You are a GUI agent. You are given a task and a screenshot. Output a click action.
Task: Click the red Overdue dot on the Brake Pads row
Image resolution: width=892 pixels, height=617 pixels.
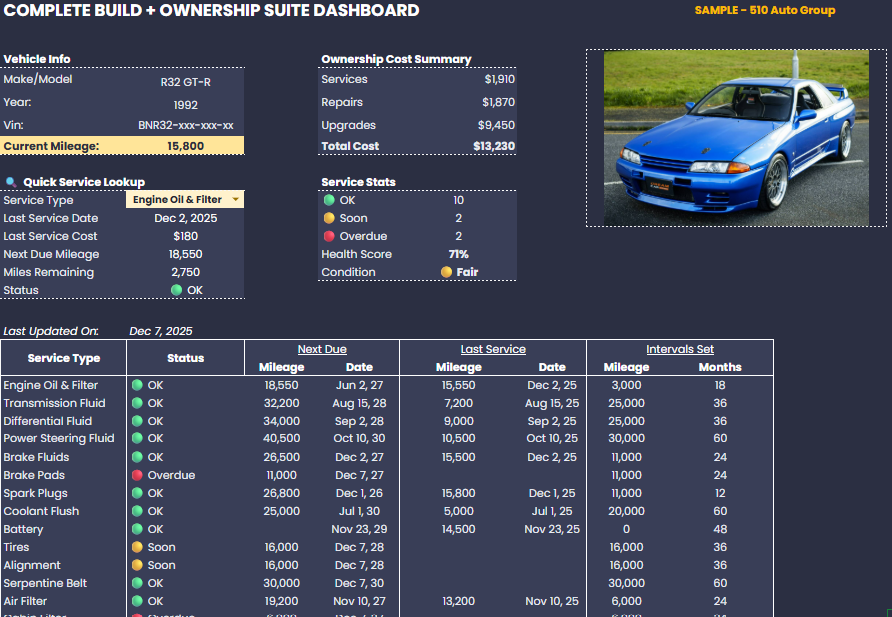138,475
